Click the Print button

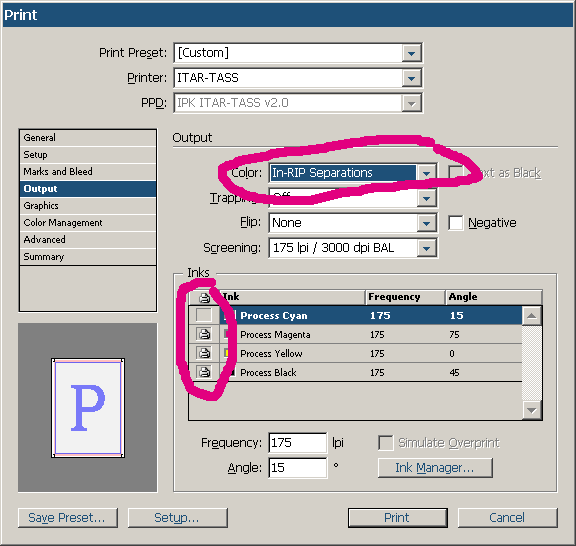click(x=398, y=518)
